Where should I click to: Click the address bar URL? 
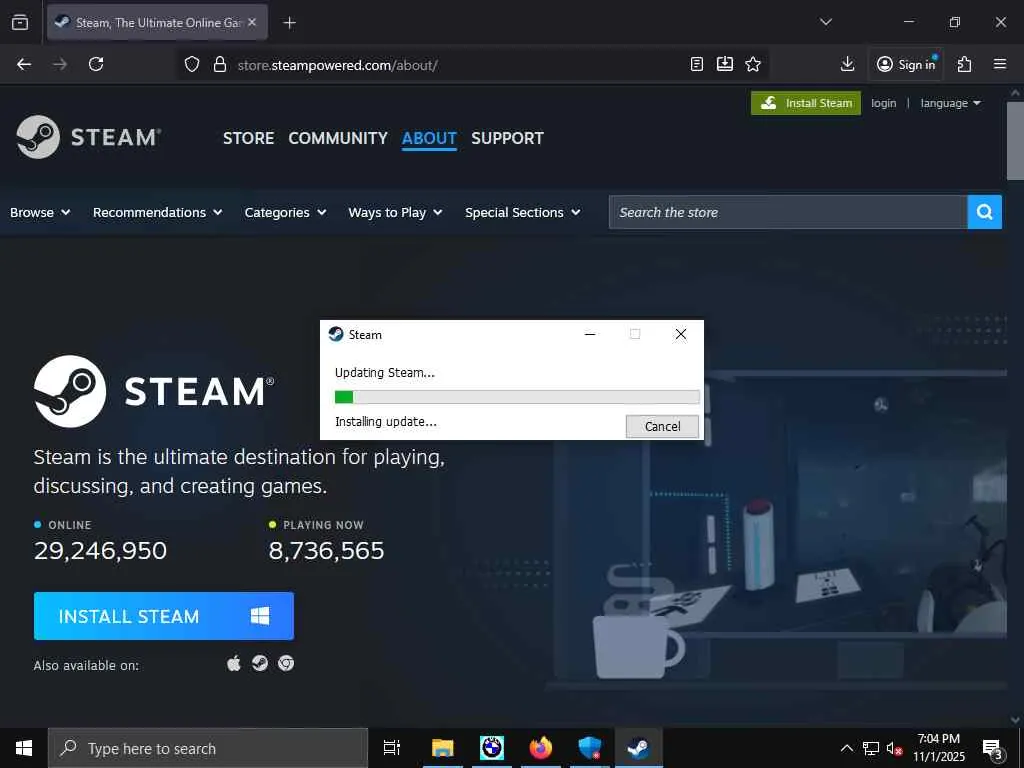point(338,65)
